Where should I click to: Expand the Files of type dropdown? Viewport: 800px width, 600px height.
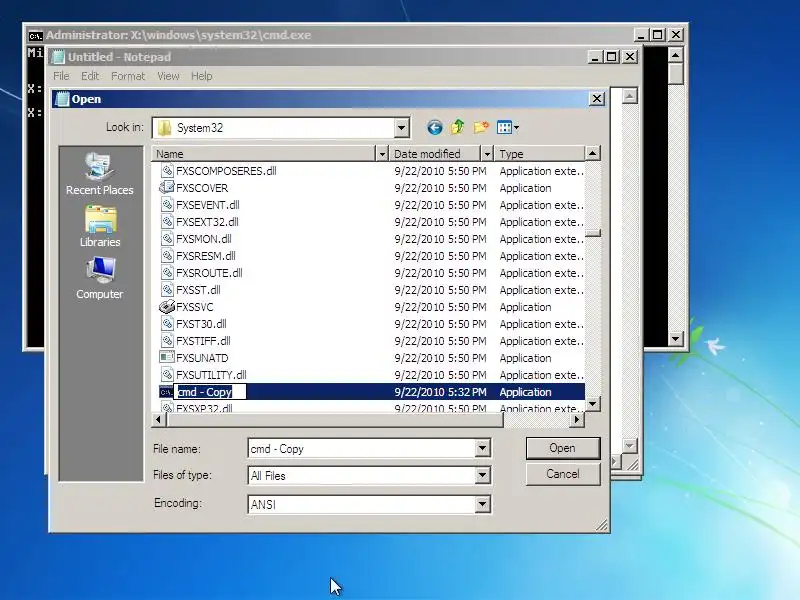(482, 476)
